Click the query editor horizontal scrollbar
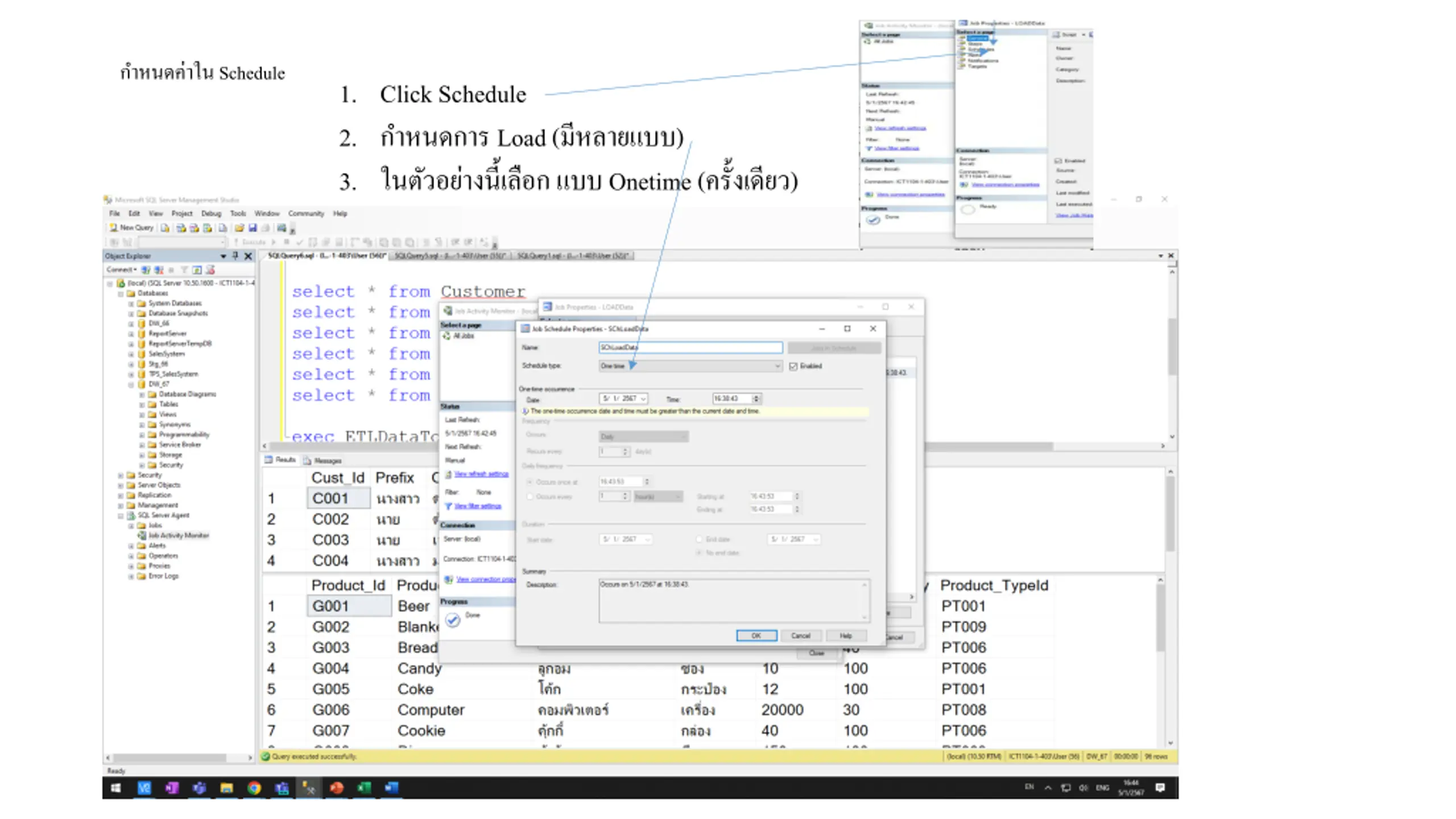Image resolution: width=1456 pixels, height=819 pixels. (x=713, y=446)
